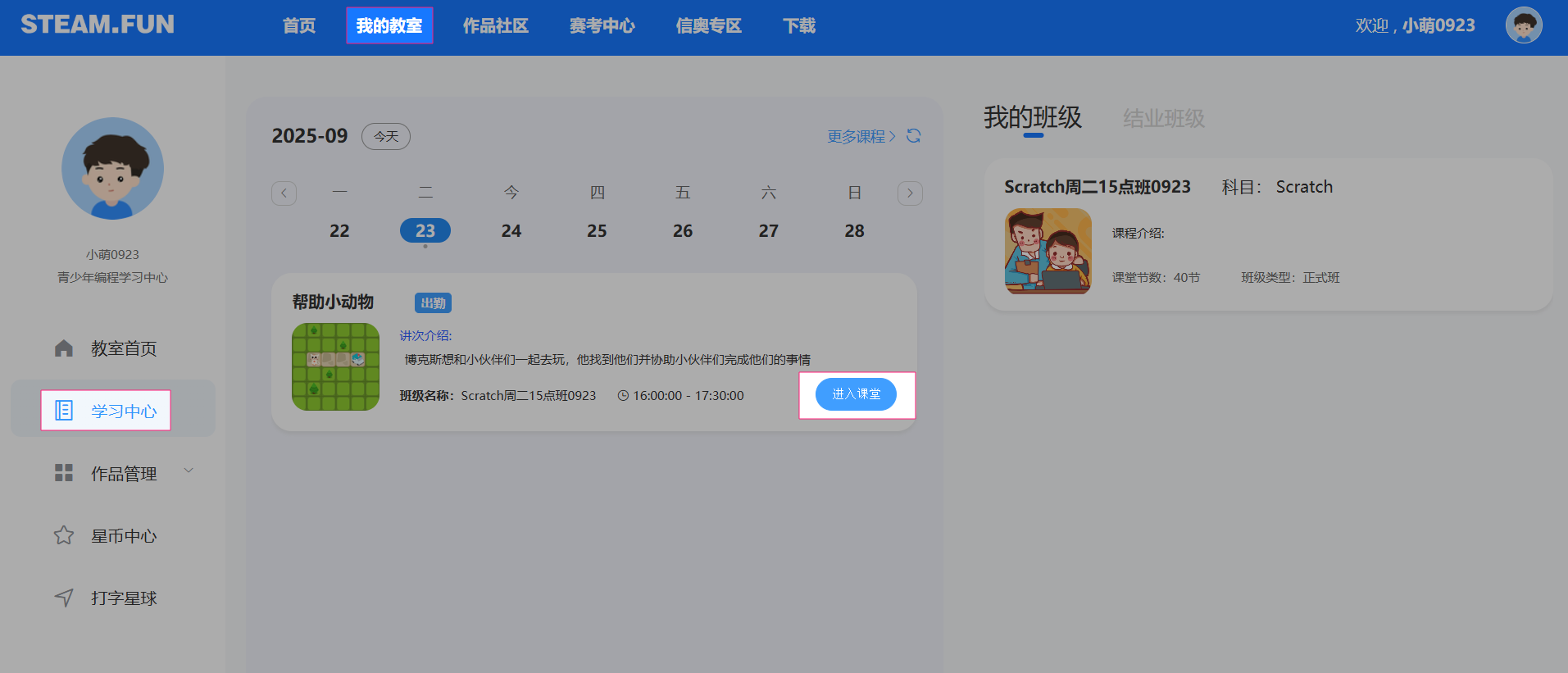Viewport: 1568px width, 673px height.
Task: Click the 出勤 attendance badge
Action: [433, 303]
